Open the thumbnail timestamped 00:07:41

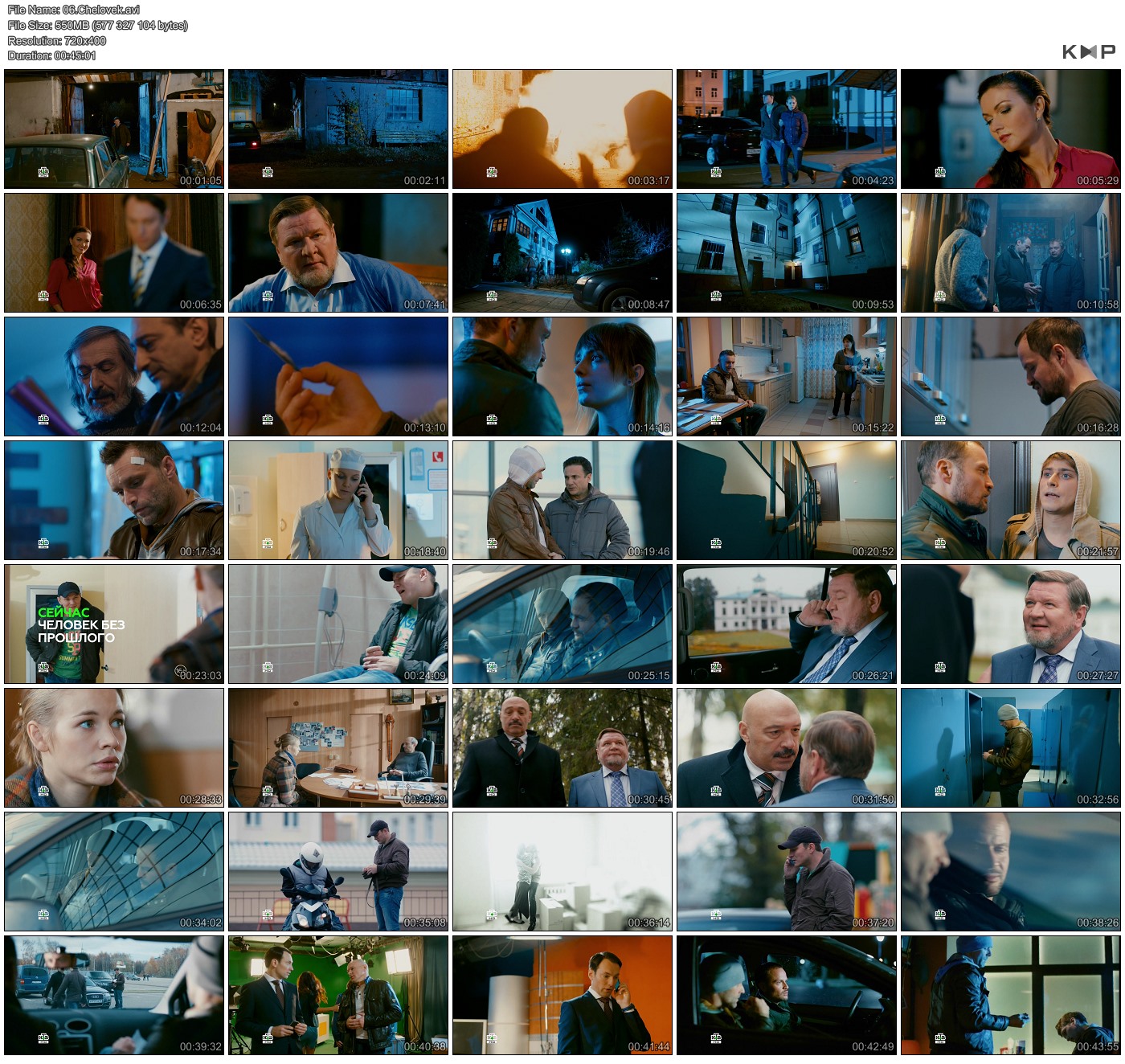[337, 252]
